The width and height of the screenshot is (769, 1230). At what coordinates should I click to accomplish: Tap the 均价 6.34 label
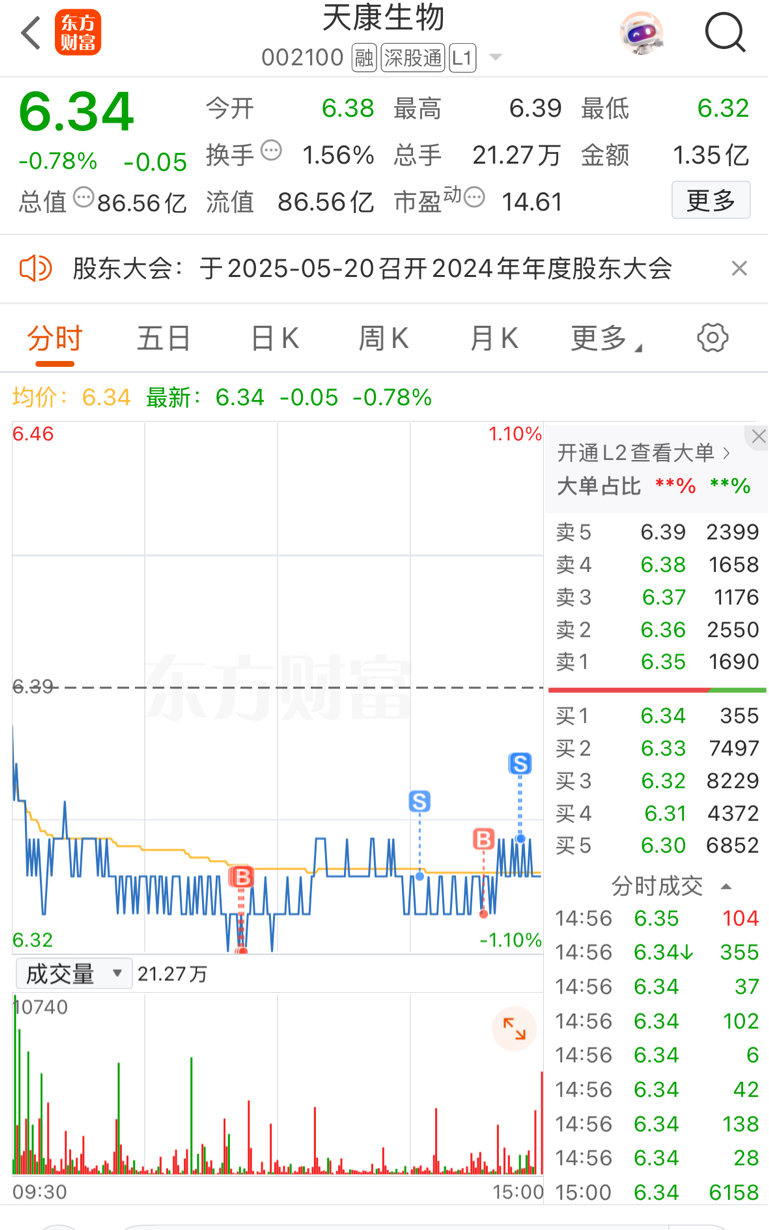(x=71, y=397)
